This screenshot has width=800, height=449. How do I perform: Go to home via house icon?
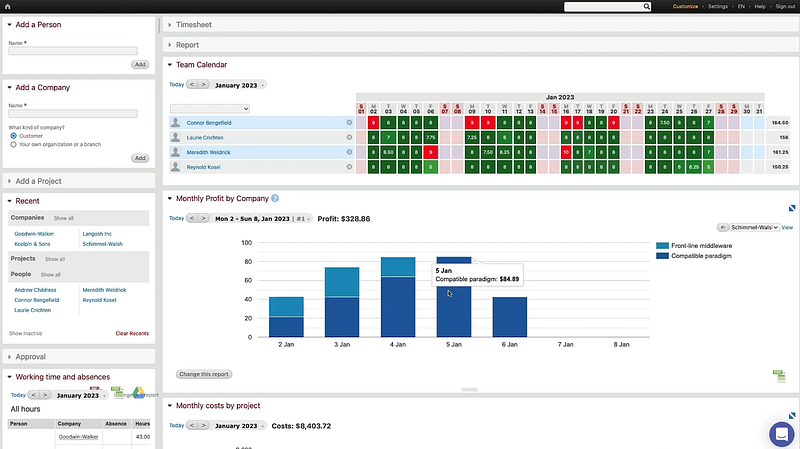[7, 7]
